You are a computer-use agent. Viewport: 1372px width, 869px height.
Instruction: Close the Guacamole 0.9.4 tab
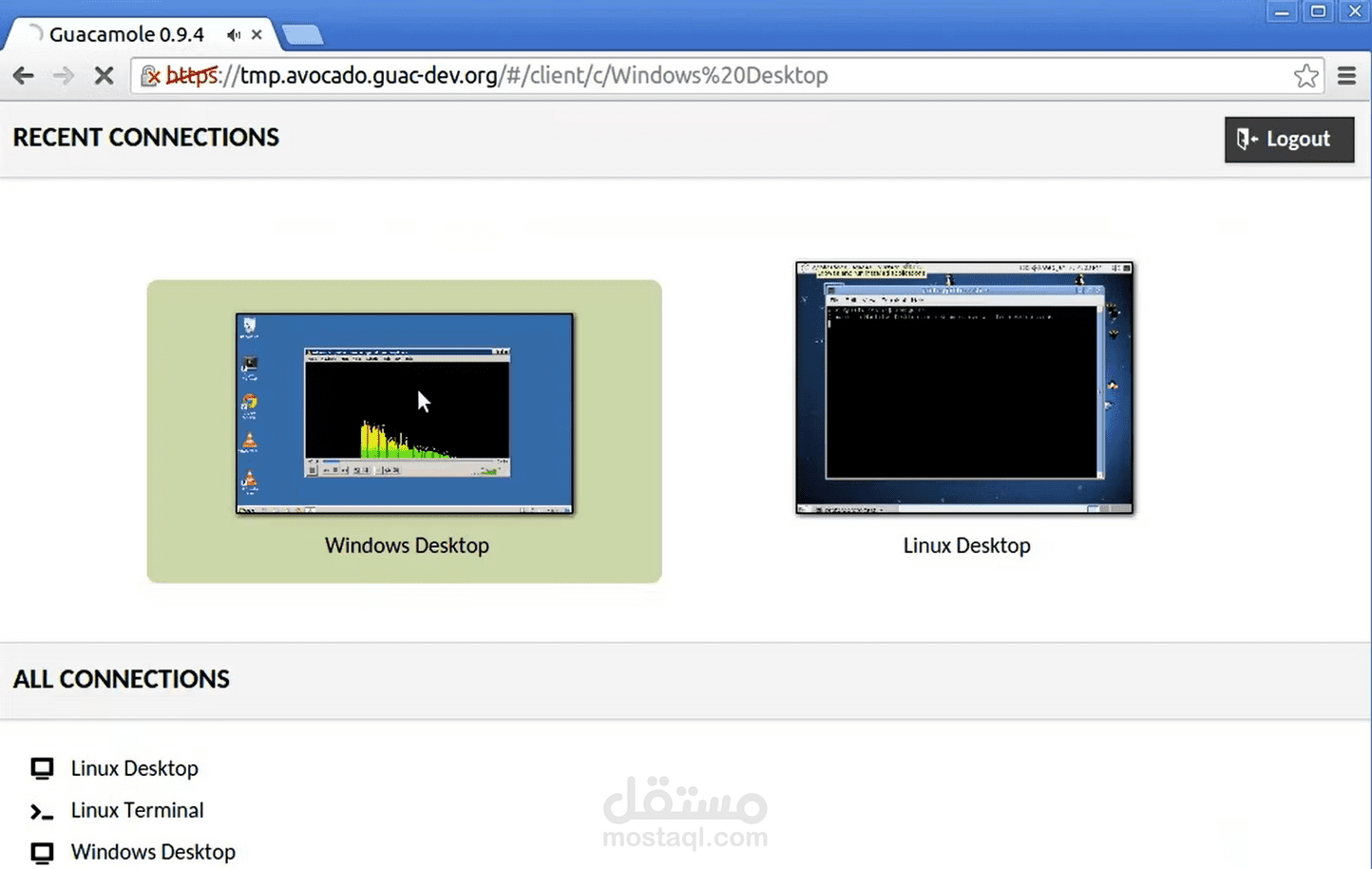[257, 35]
